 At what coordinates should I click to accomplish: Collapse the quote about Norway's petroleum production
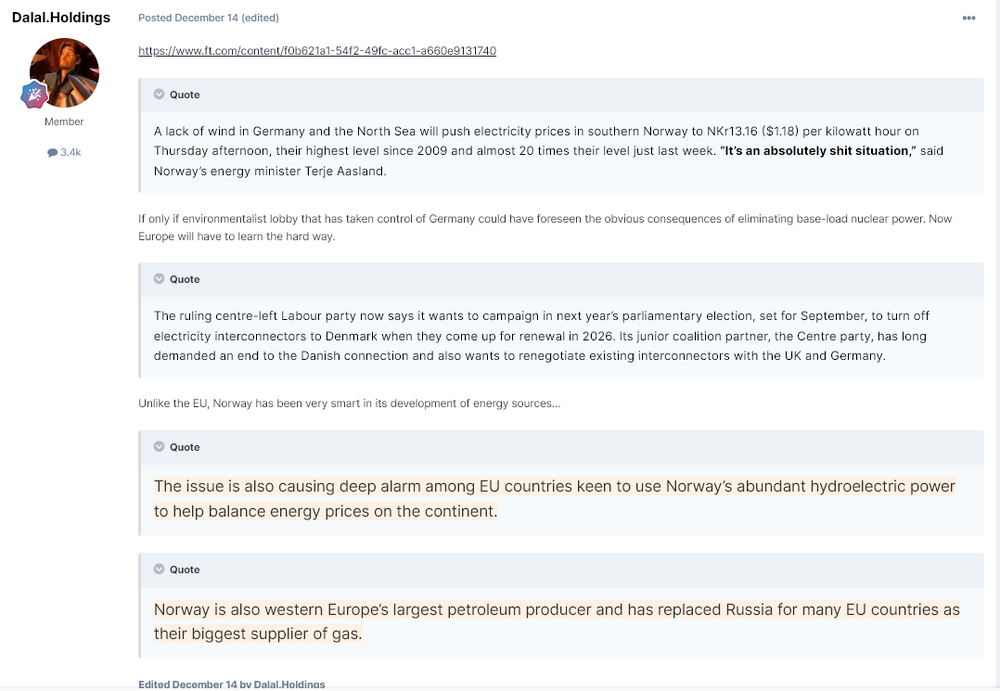click(159, 569)
